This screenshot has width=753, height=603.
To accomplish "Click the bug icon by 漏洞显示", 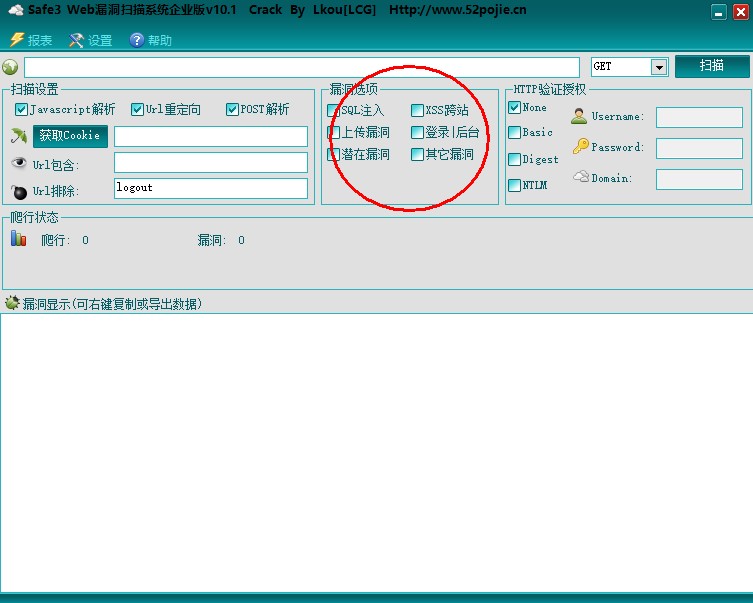I will [x=12, y=303].
